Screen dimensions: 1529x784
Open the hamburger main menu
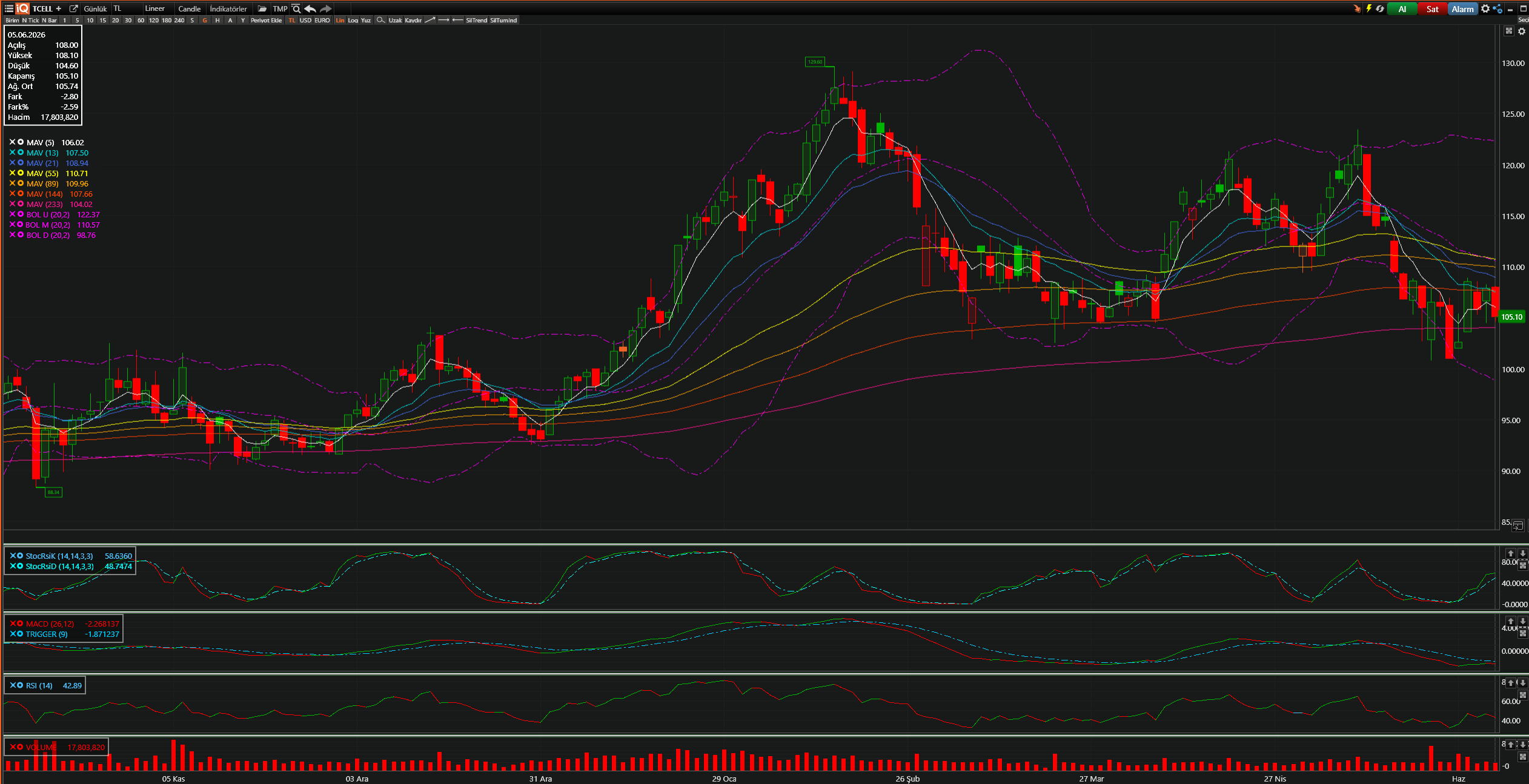tap(9, 8)
